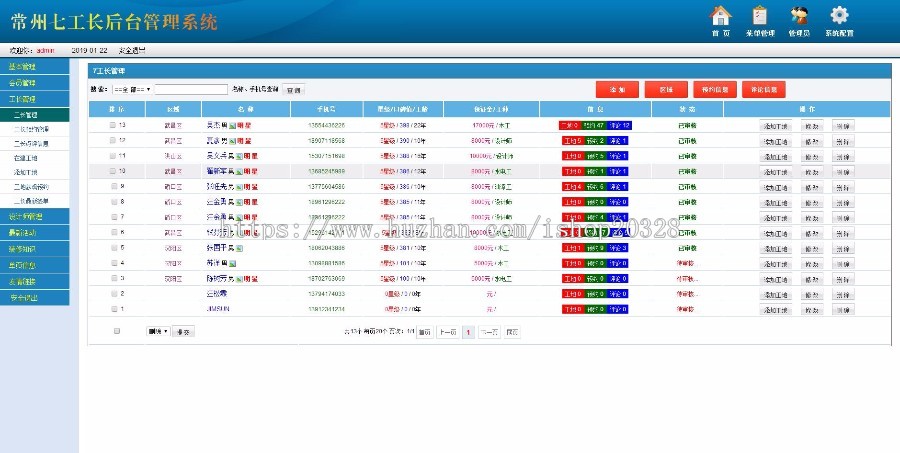
Task: Click the photo icon in row 3
Action: coord(239,278)
